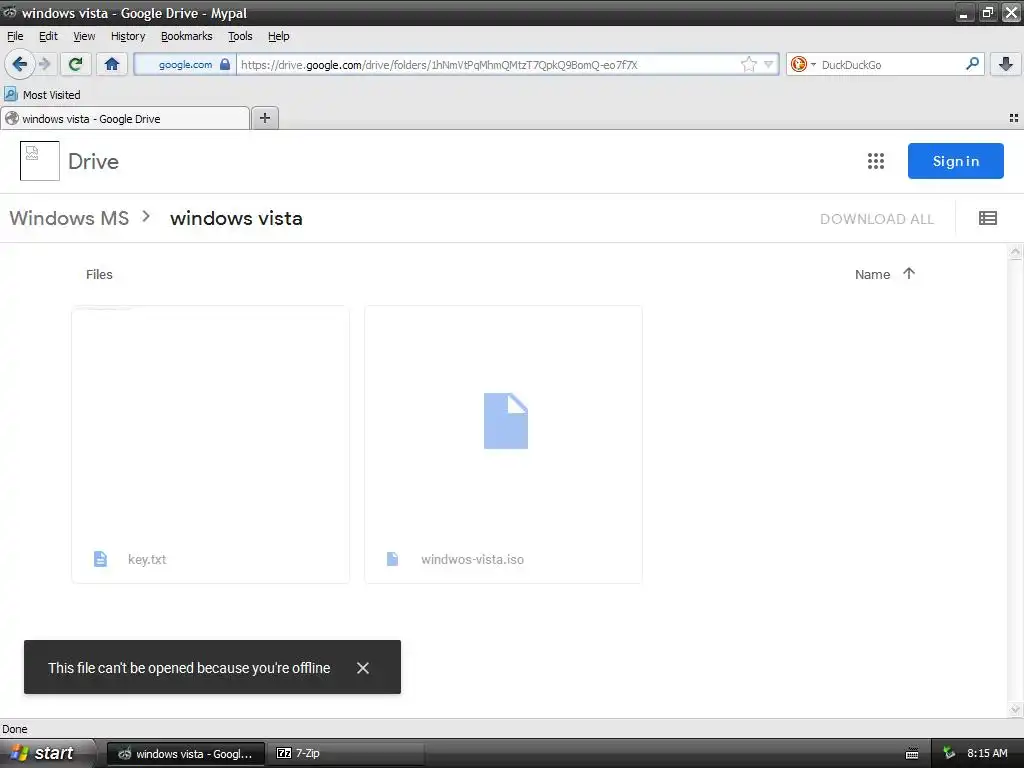
Task: Click the windows vista breadcrumb title
Action: (x=236, y=217)
